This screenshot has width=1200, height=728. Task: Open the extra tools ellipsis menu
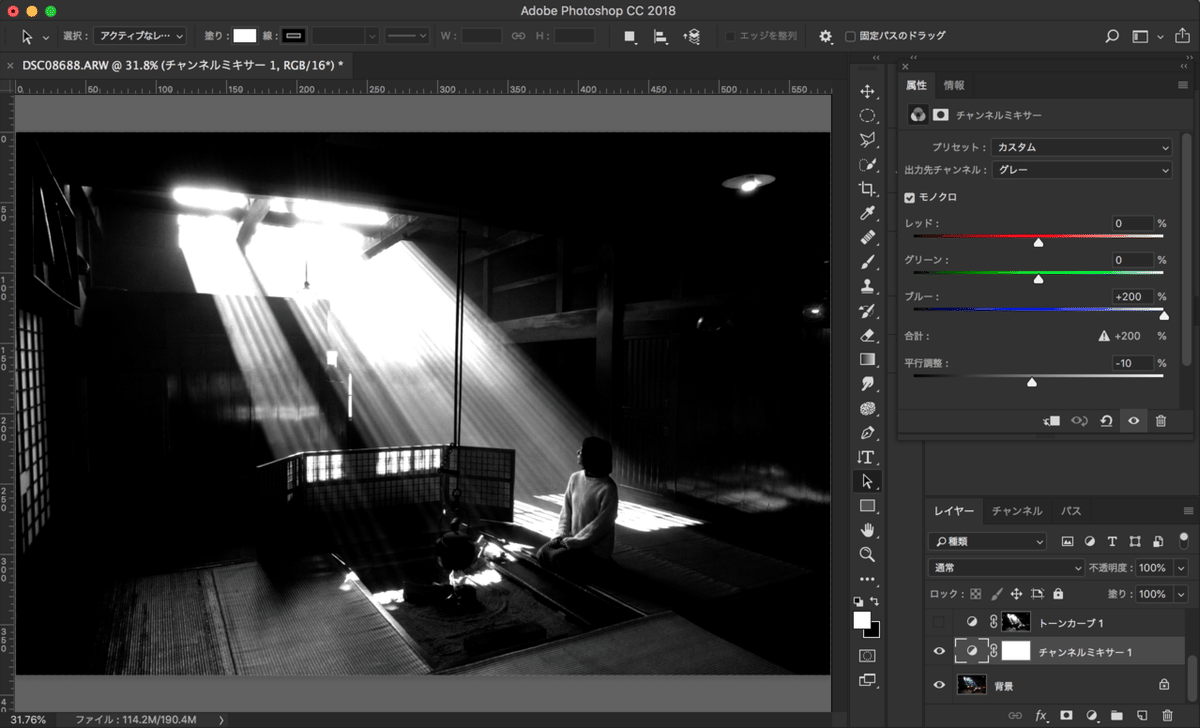(x=867, y=579)
